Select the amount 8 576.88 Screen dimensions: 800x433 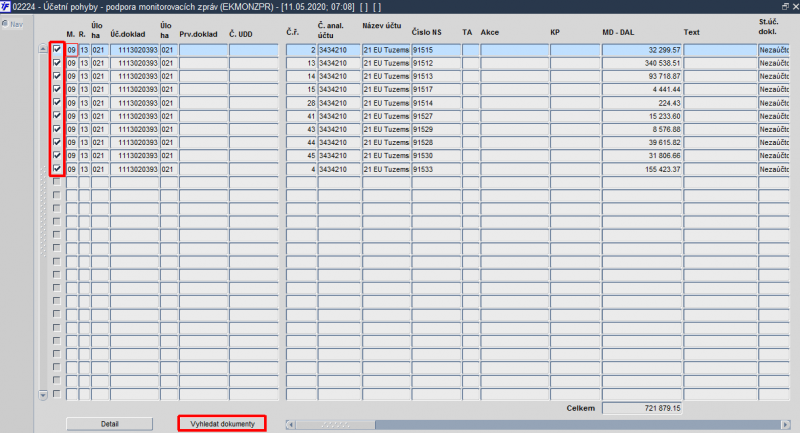(x=642, y=130)
